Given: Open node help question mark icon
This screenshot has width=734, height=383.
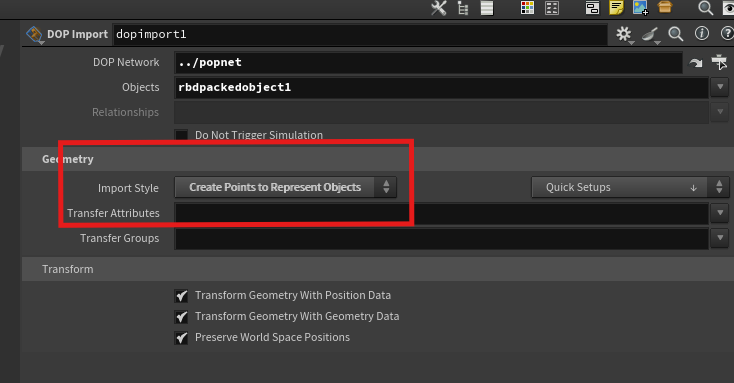Looking at the screenshot, I should (x=727, y=33).
